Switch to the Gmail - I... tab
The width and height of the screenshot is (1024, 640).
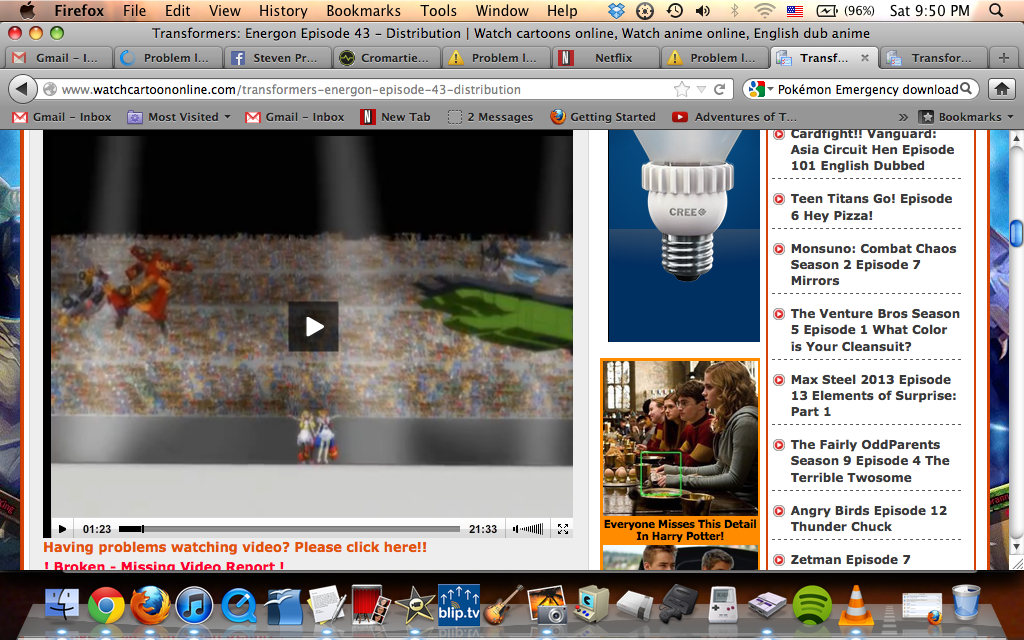(x=58, y=57)
